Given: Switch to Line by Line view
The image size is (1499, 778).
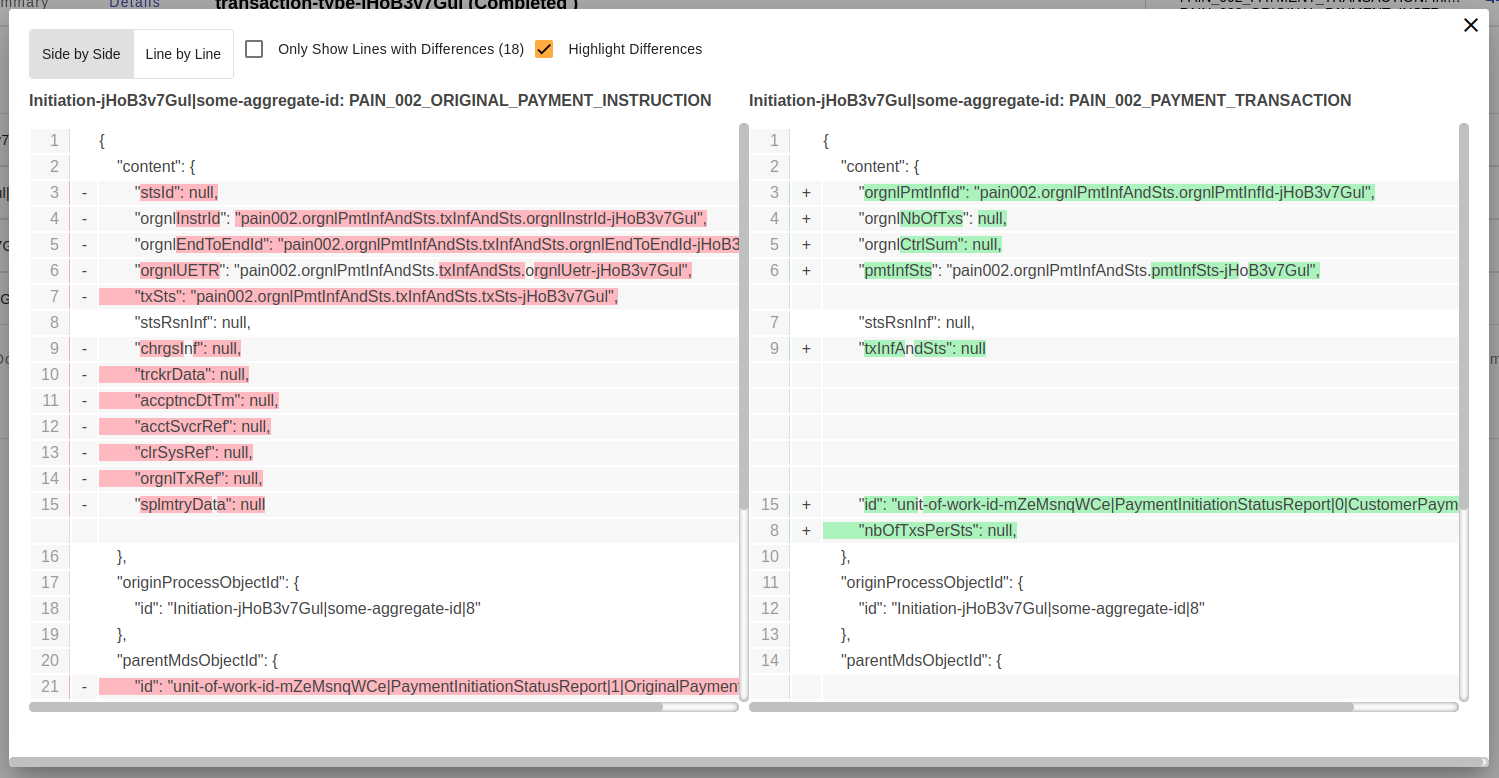Looking at the screenshot, I should point(183,54).
